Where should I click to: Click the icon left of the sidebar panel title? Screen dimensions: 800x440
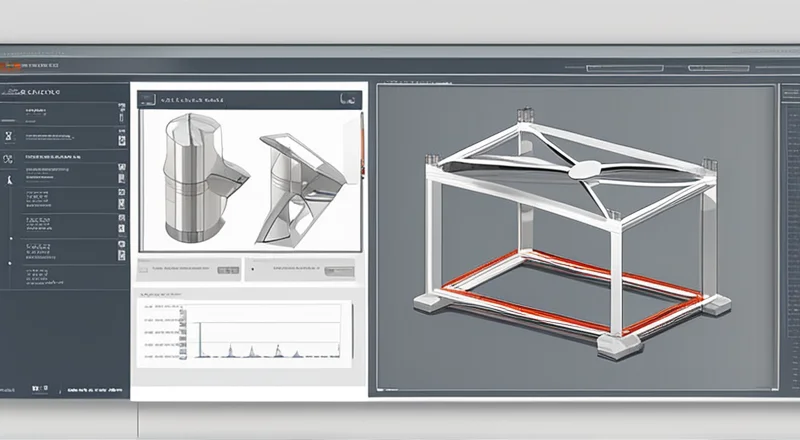6,92
